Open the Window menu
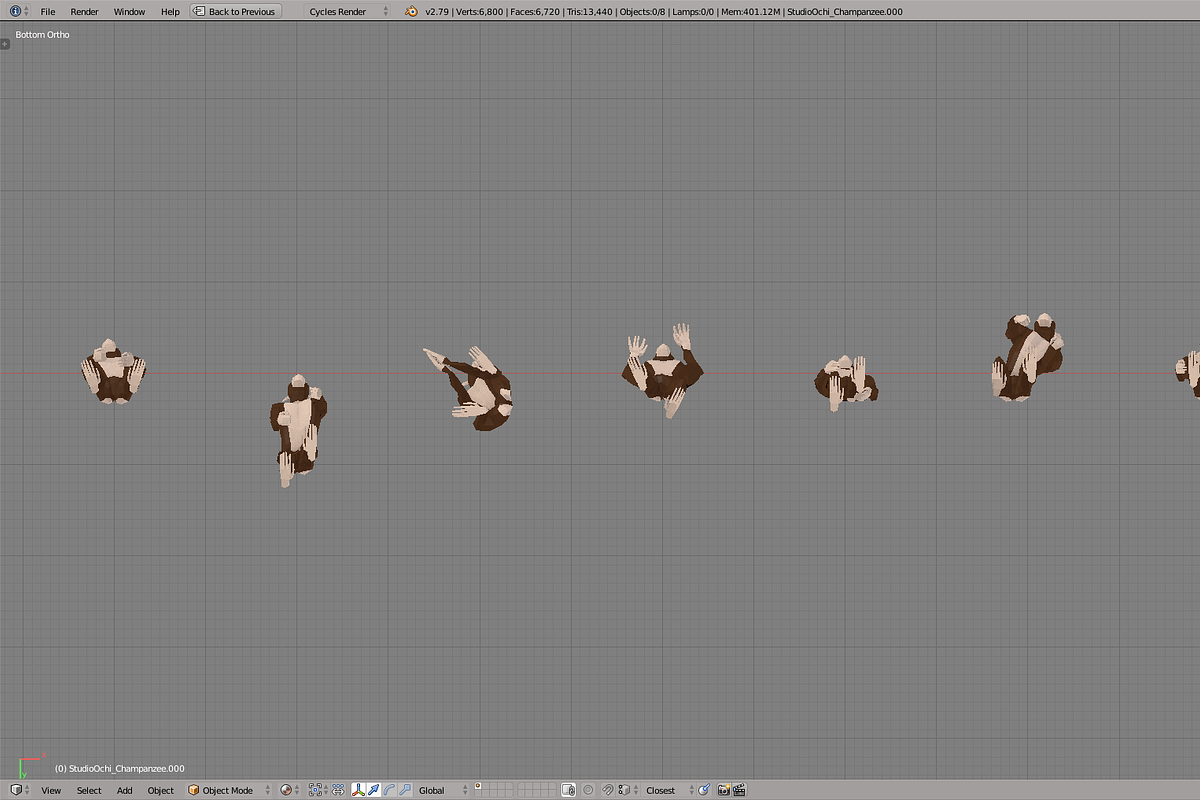1200x800 pixels. coord(129,11)
